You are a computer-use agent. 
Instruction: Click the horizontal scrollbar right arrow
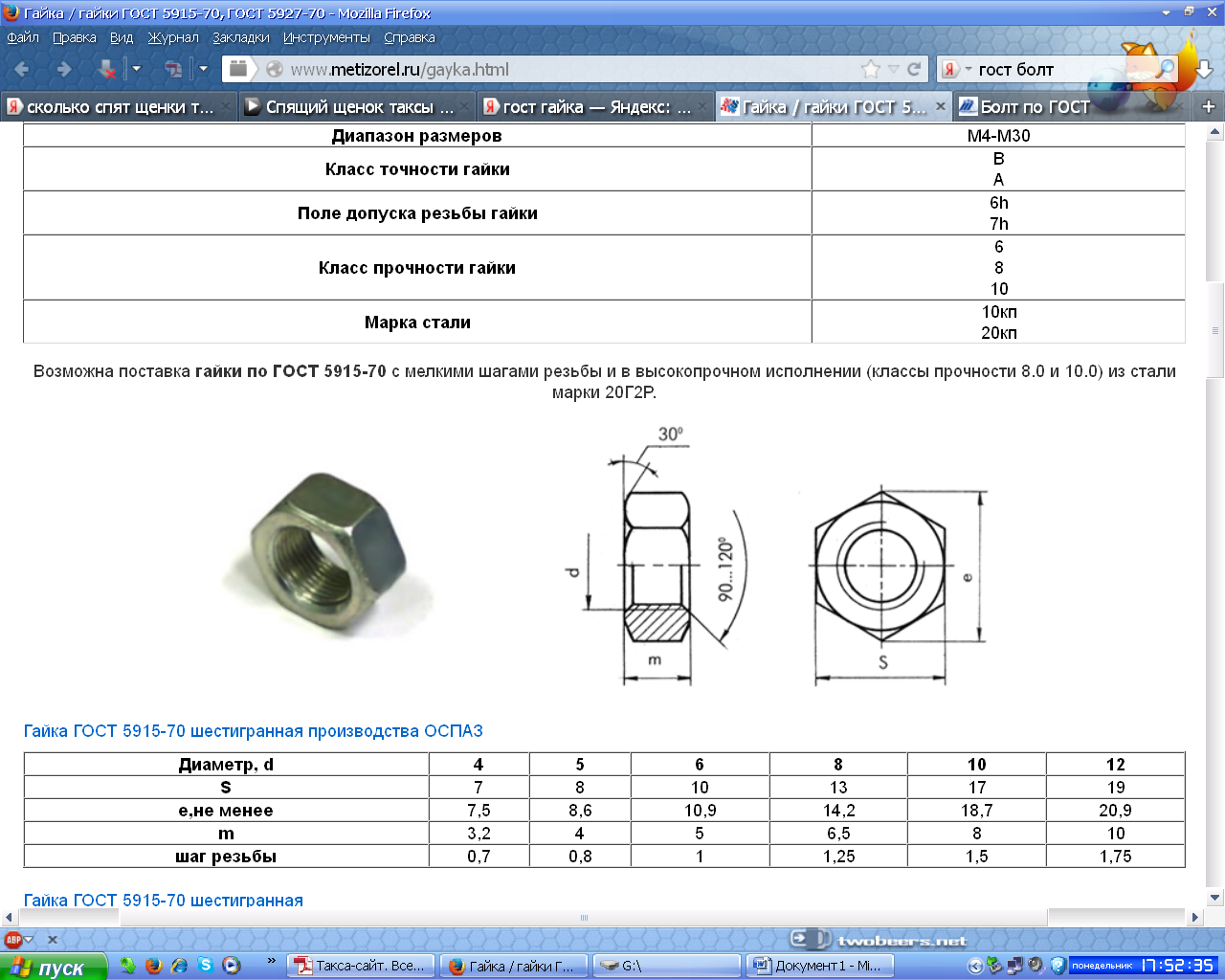tap(1194, 917)
